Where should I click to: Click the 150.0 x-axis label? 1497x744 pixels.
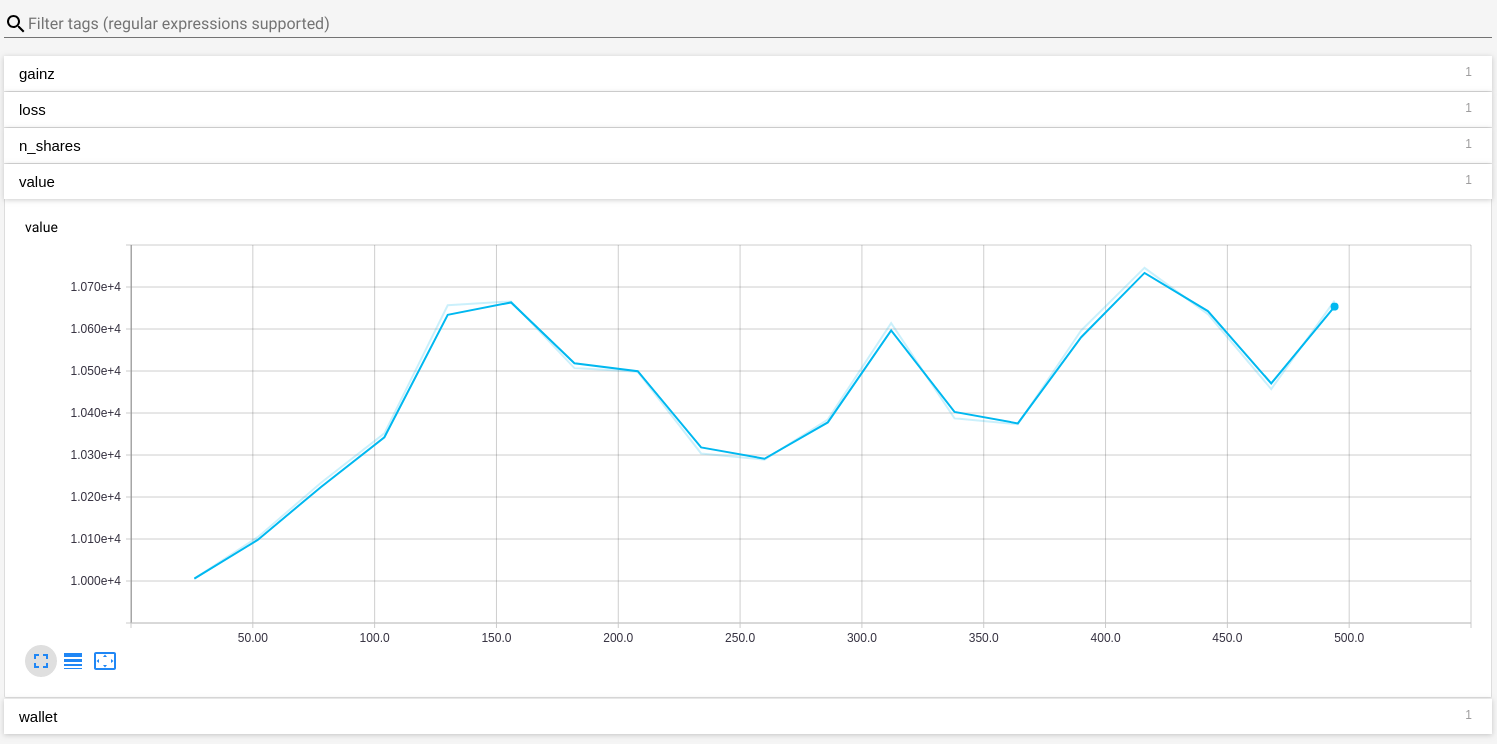[496, 638]
